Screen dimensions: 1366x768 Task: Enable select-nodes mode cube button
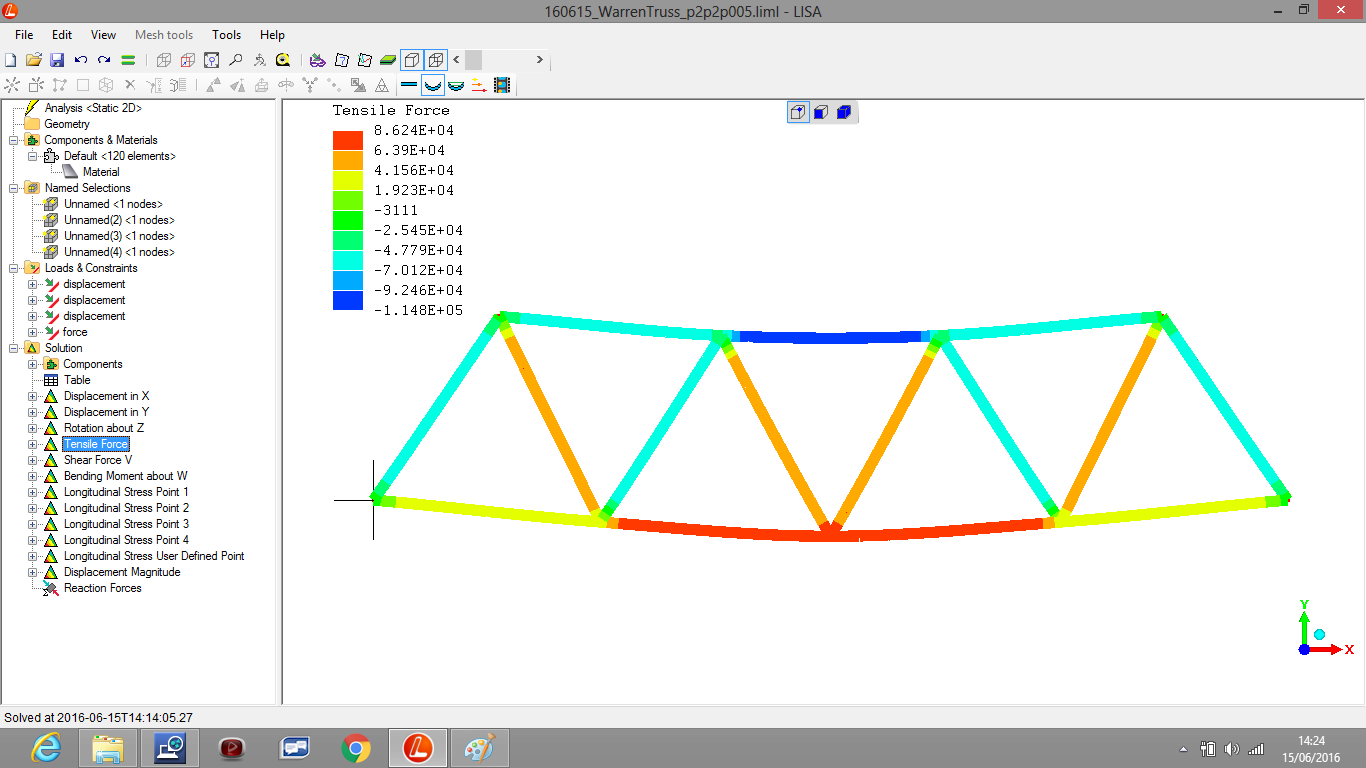(x=798, y=112)
